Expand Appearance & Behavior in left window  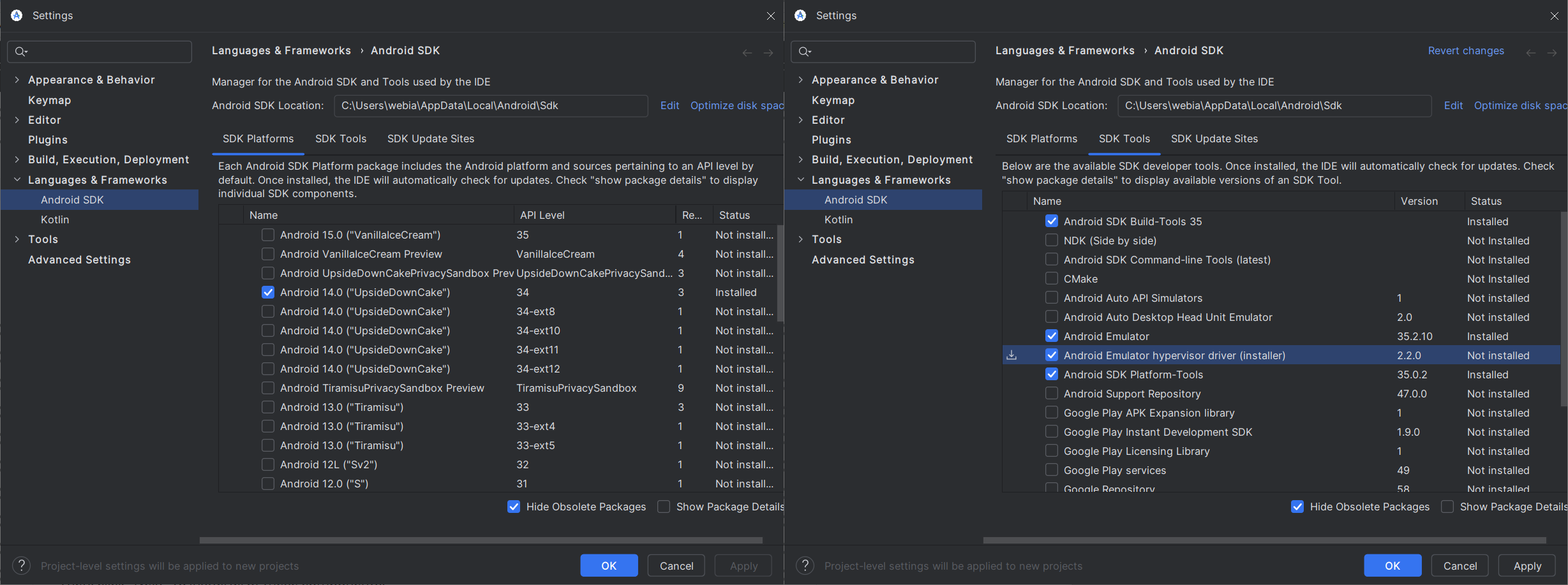(17, 80)
